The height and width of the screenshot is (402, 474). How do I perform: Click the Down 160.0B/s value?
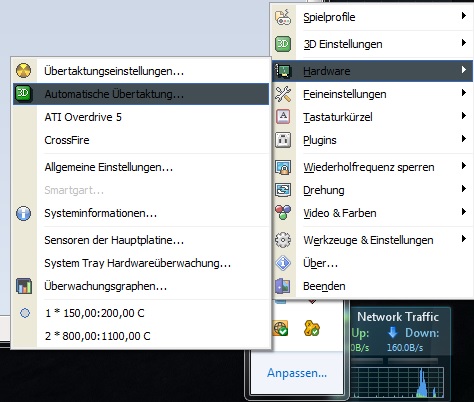click(x=405, y=348)
